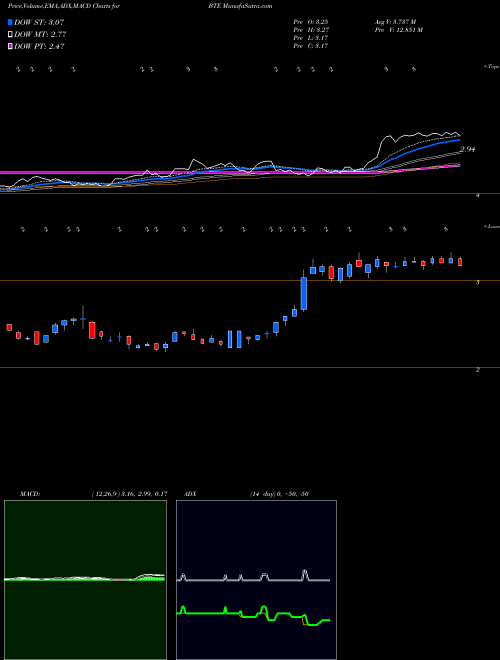Click the 'Avg V: 3.737 M' volume text

coord(394,22)
